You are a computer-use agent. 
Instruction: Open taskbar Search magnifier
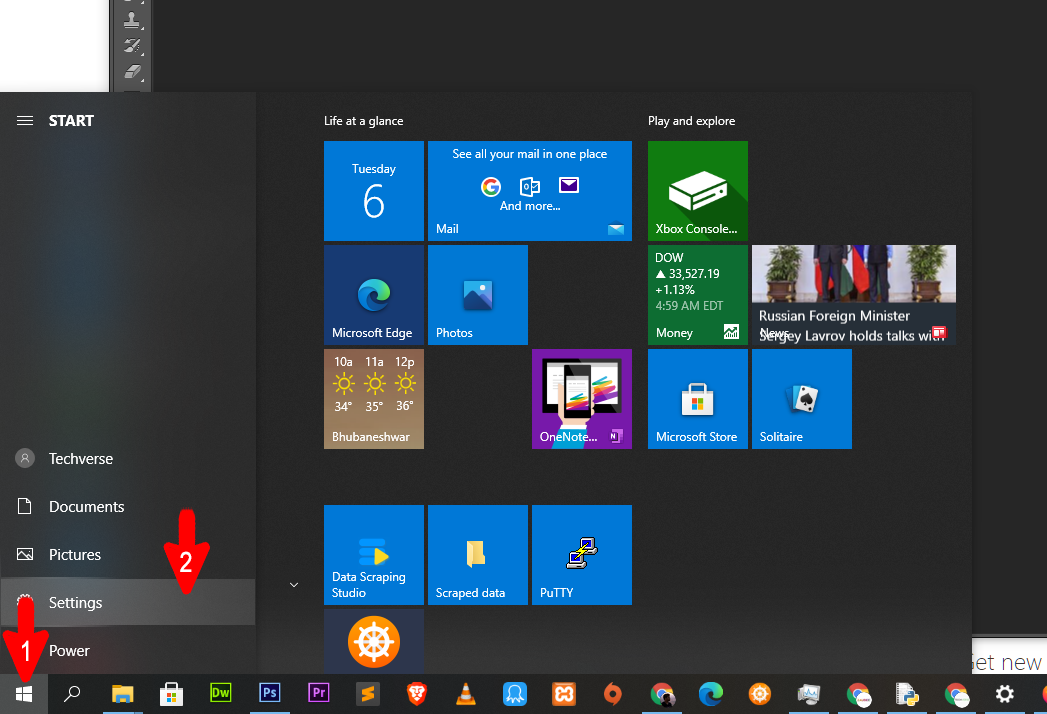pos(72,694)
